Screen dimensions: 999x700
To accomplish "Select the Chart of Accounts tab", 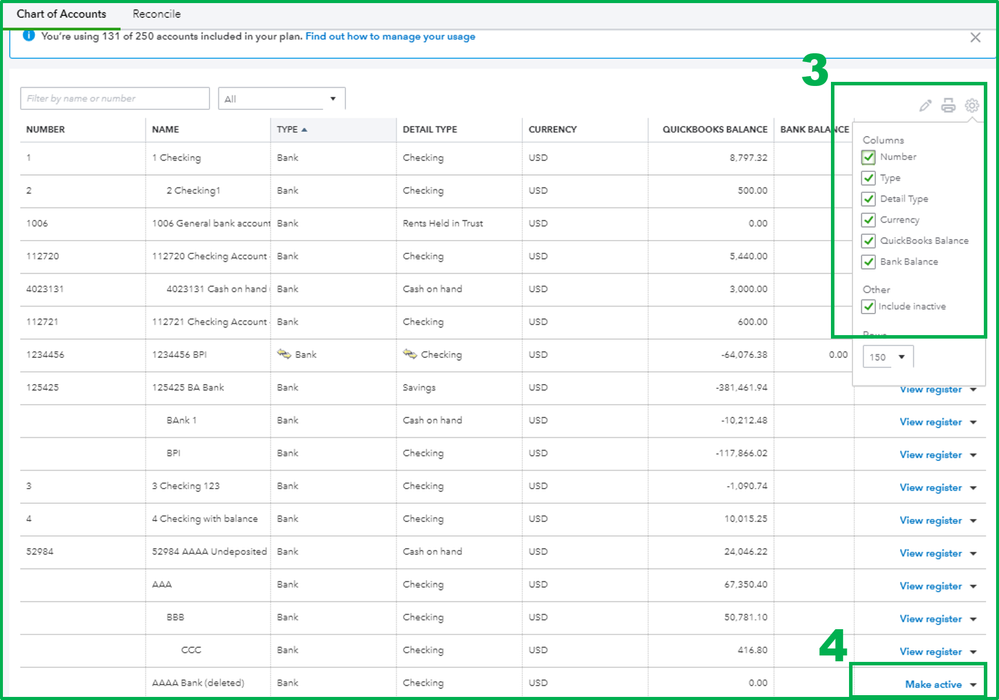I will [61, 14].
